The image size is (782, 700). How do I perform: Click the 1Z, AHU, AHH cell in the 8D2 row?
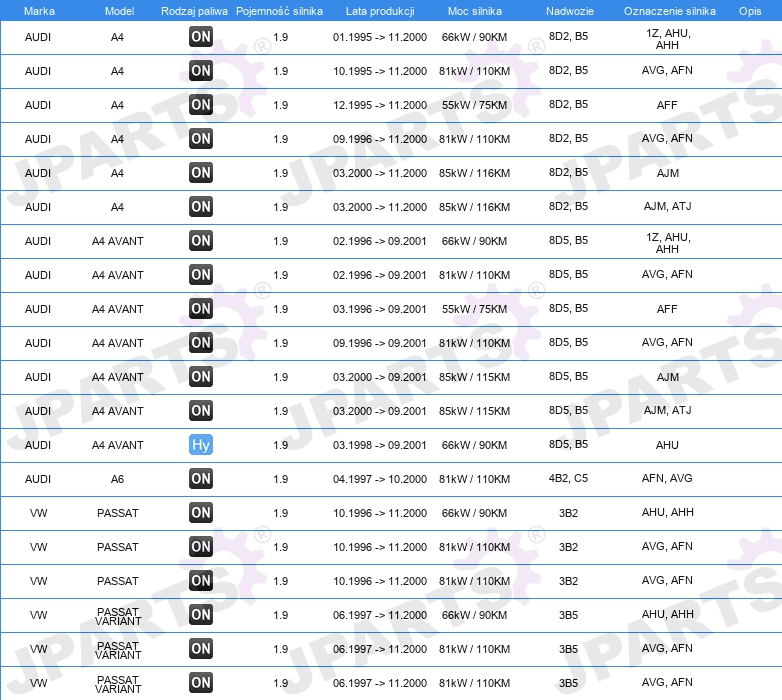point(668,39)
